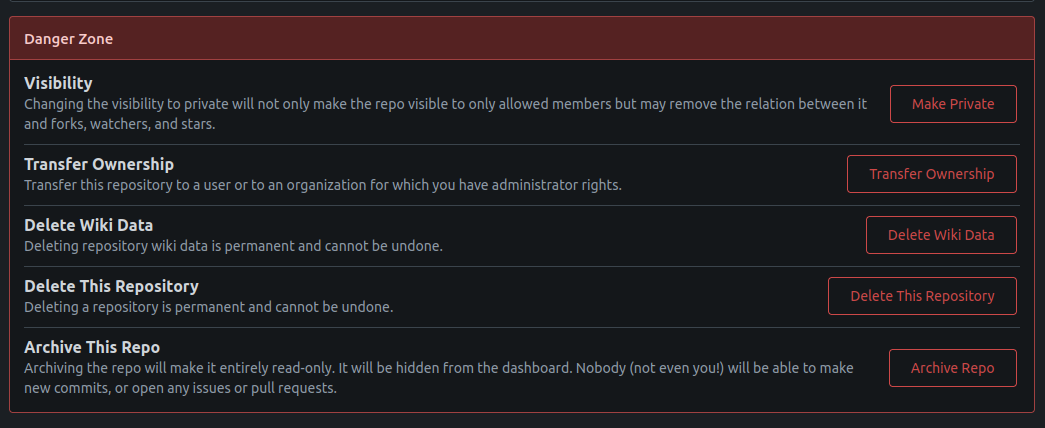Click the Danger Zone header title
Image resolution: width=1045 pixels, height=428 pixels.
point(69,40)
